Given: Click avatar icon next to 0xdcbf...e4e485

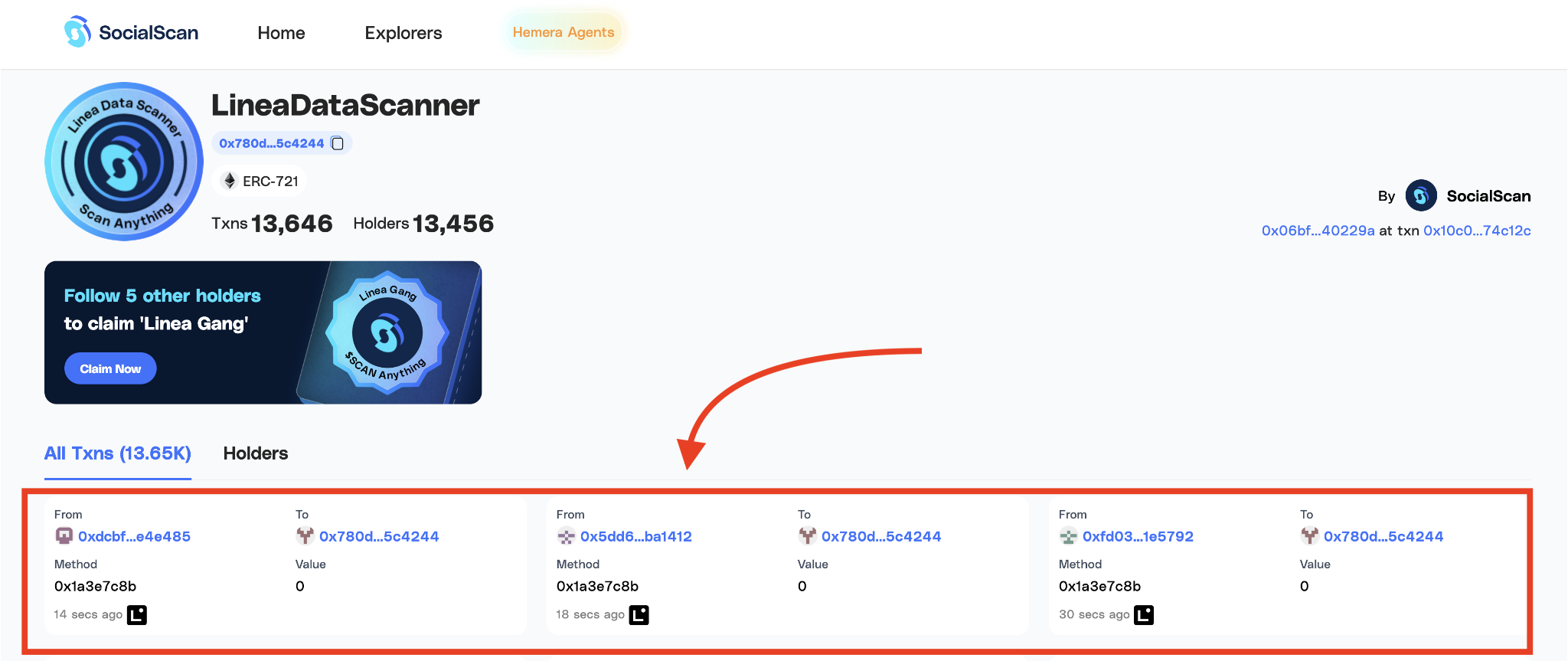Looking at the screenshot, I should click(x=64, y=536).
